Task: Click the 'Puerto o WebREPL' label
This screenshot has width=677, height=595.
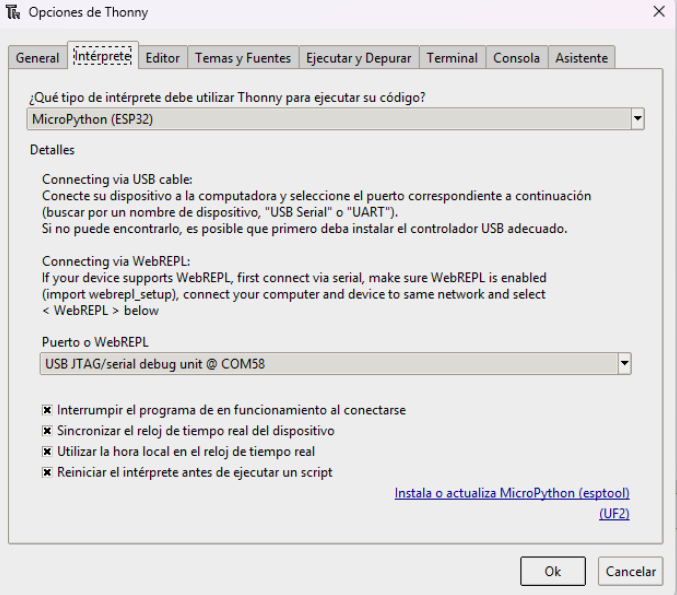Action: [x=95, y=342]
